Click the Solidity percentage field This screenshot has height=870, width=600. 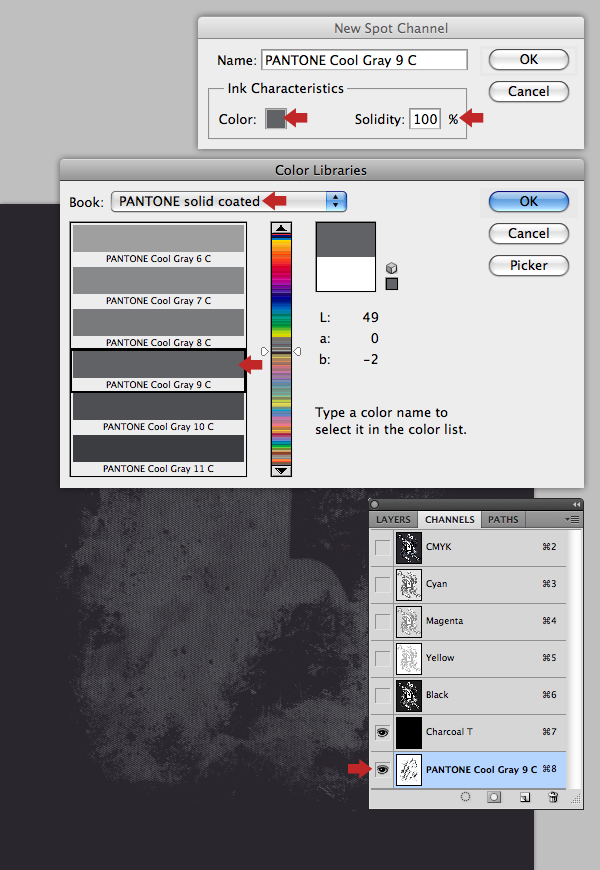pos(425,119)
